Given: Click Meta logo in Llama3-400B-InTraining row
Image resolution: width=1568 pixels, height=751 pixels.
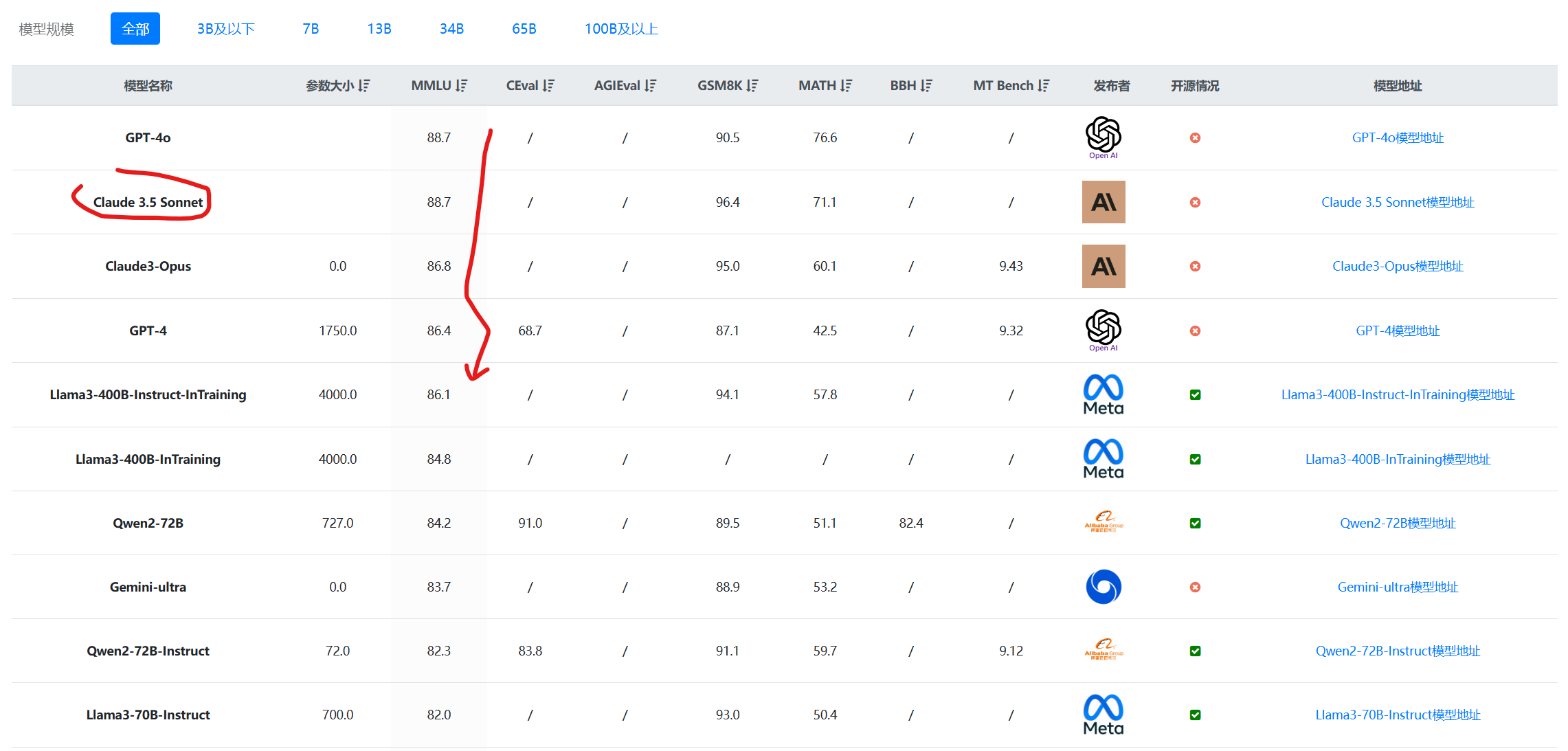Looking at the screenshot, I should tap(1104, 459).
